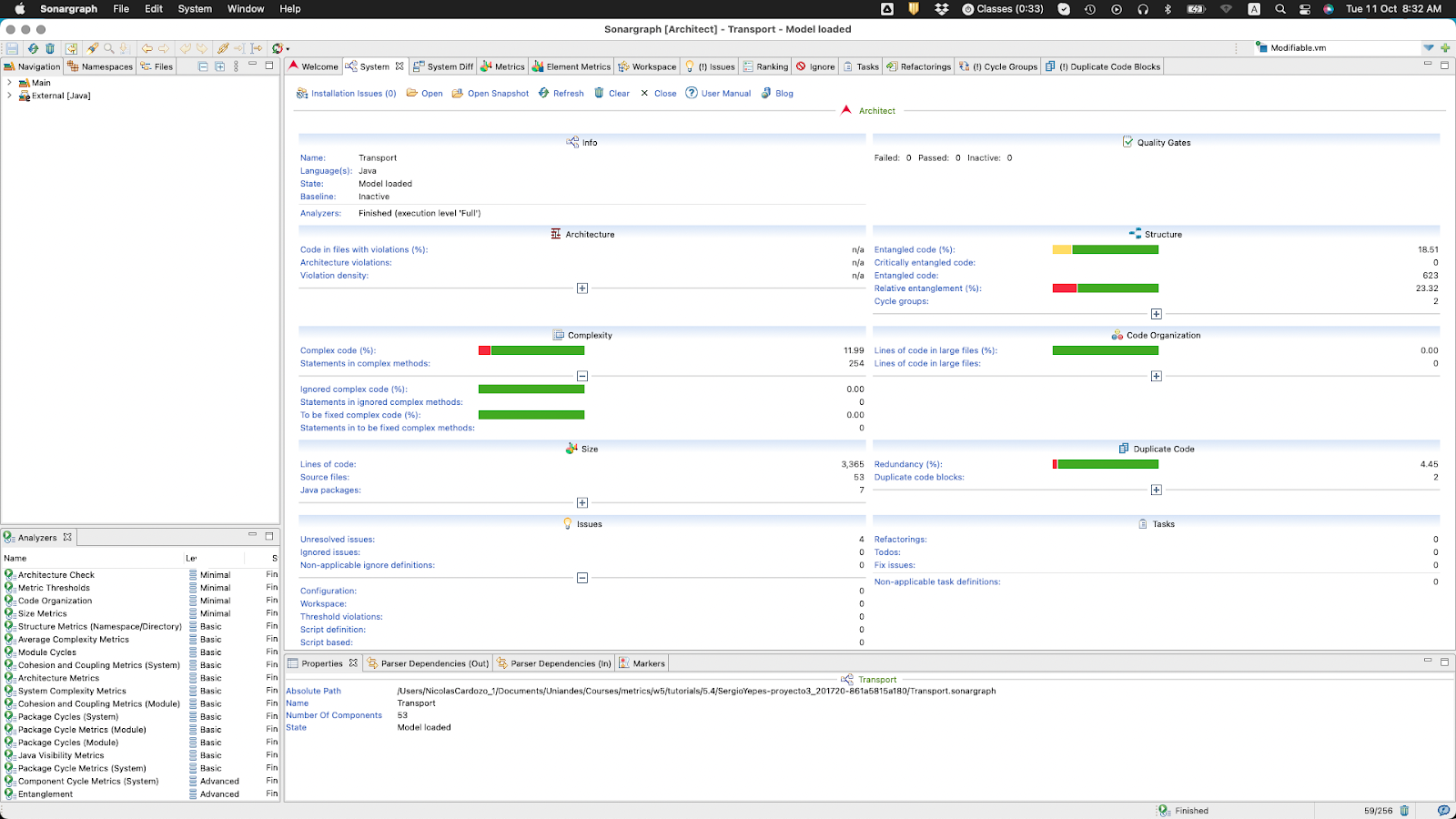Open the Welcome tab
This screenshot has width=1456, height=819.
point(313,66)
